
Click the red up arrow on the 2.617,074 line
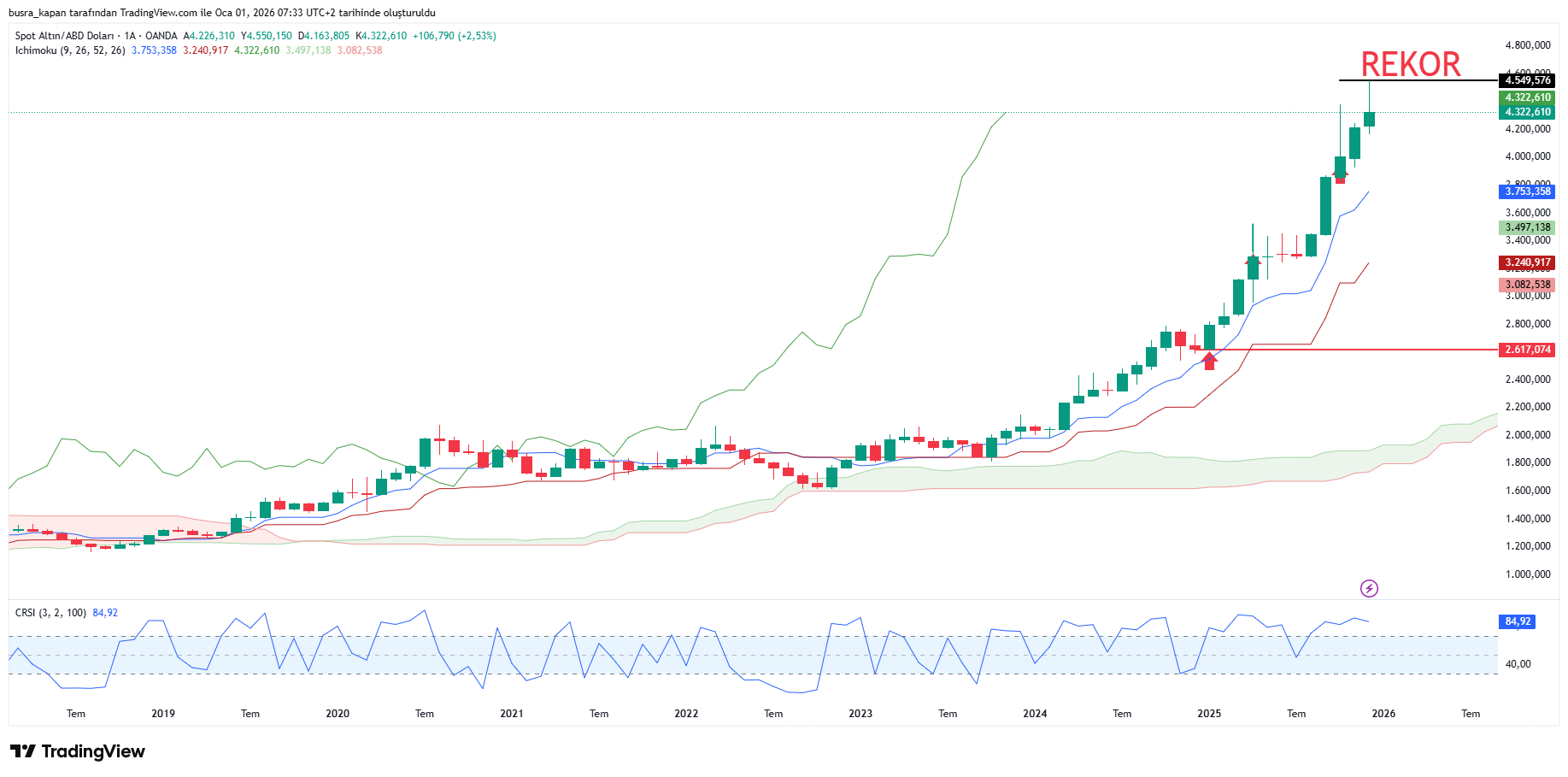click(1209, 361)
